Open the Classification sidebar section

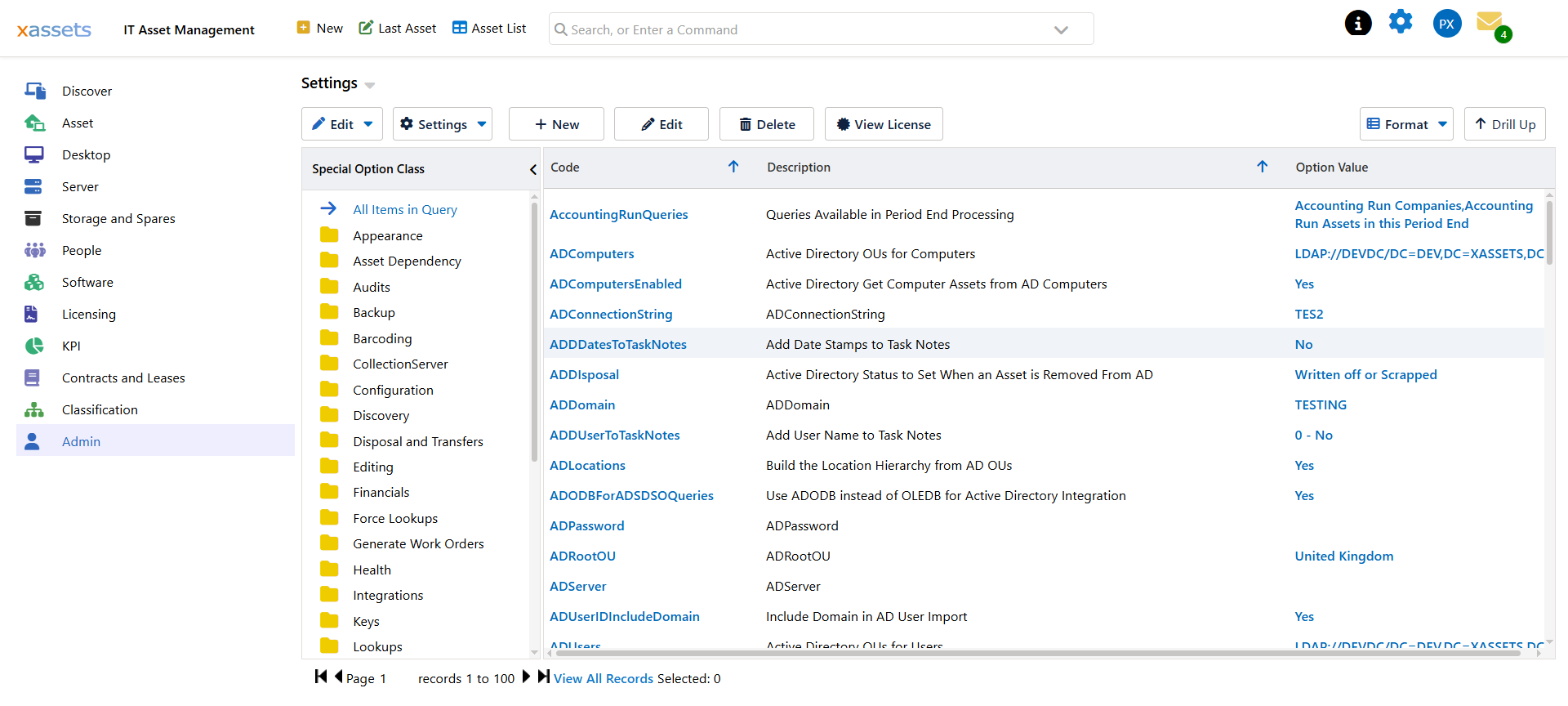tap(155, 409)
